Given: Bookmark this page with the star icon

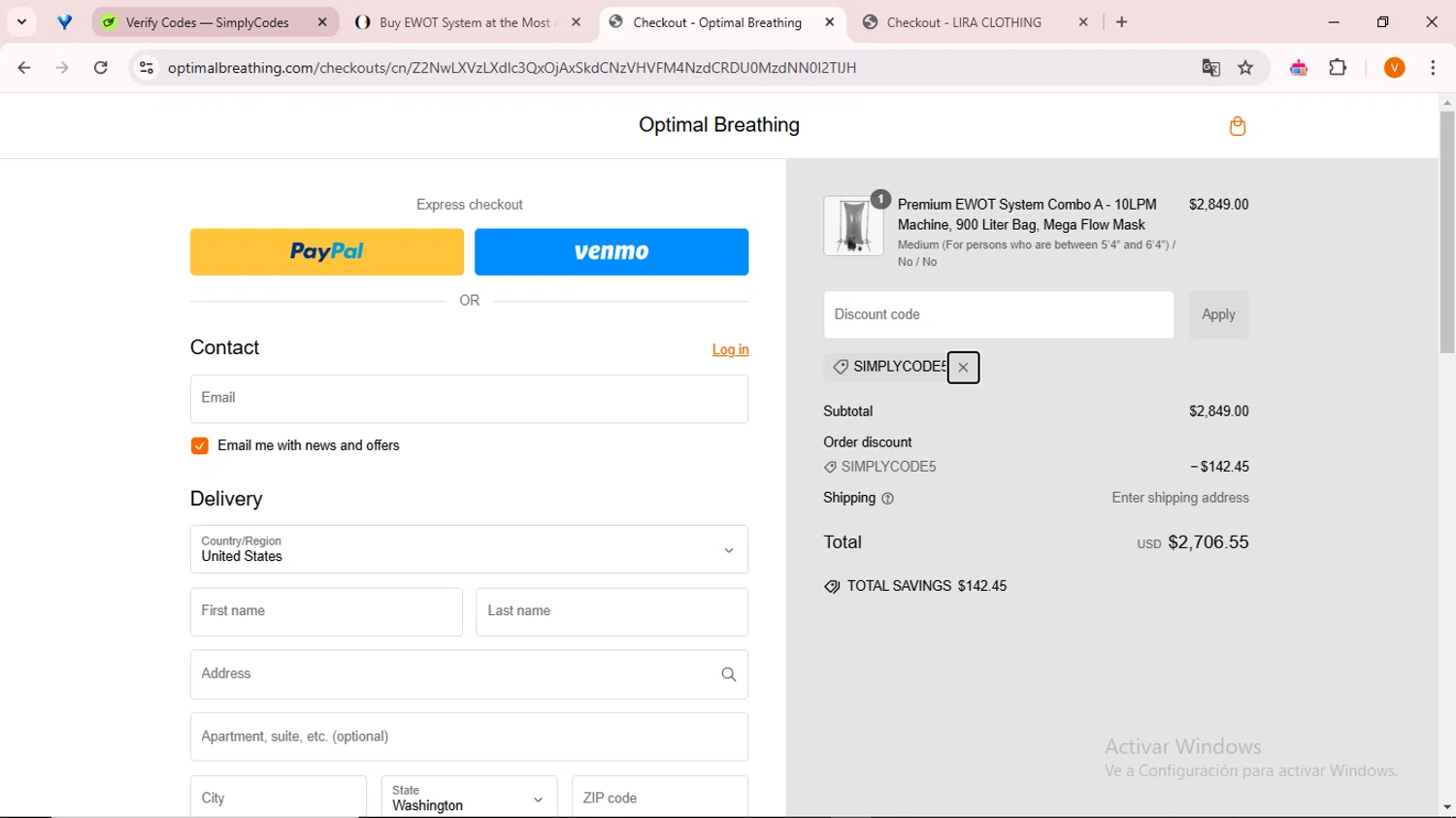Looking at the screenshot, I should (1245, 68).
